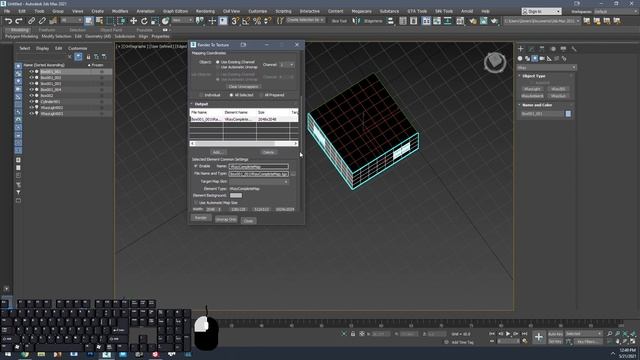Select the Individual radio option
Viewport: 640px width, 360px height.
[201, 95]
